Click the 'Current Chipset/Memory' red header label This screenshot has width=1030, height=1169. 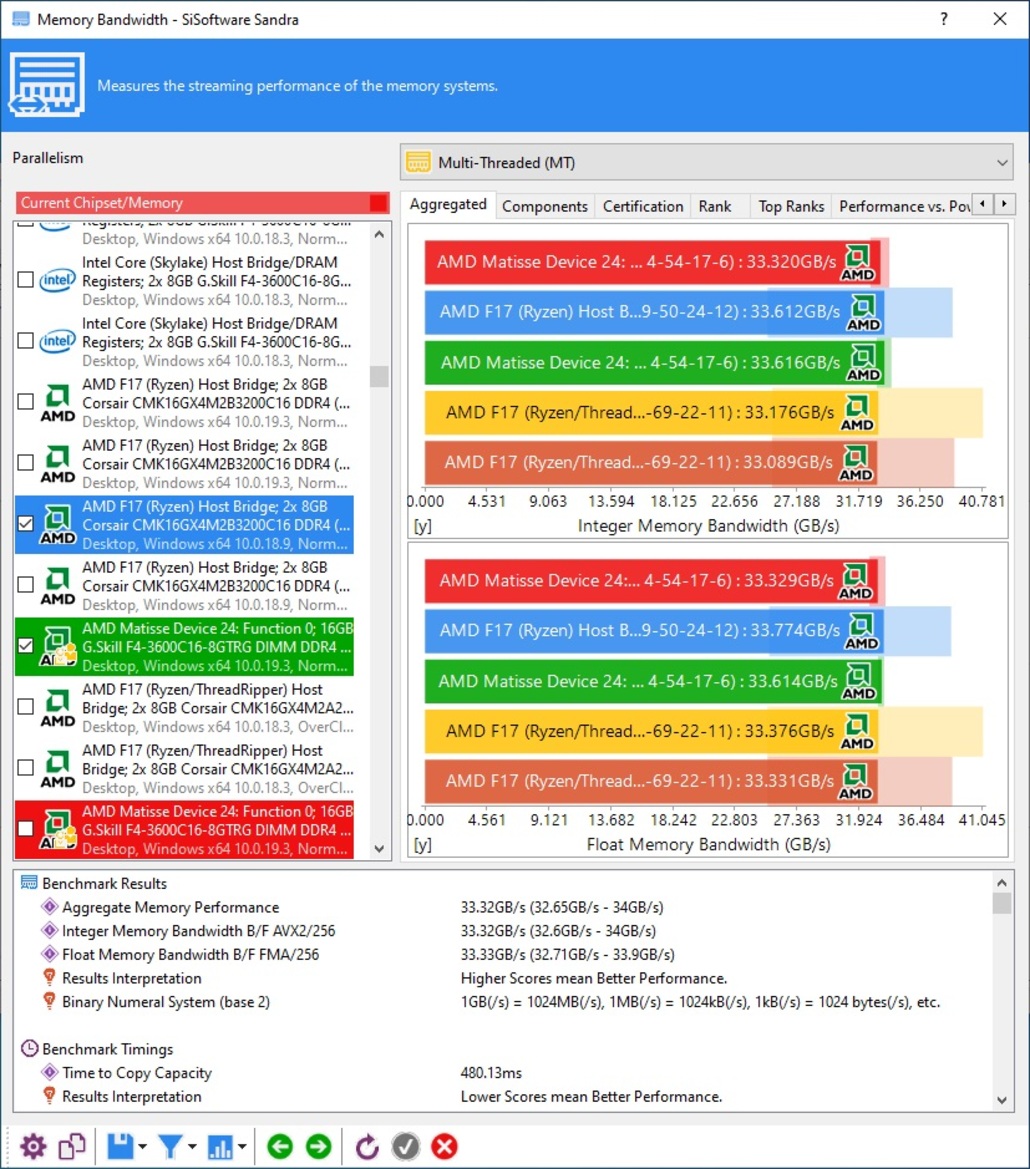(102, 203)
